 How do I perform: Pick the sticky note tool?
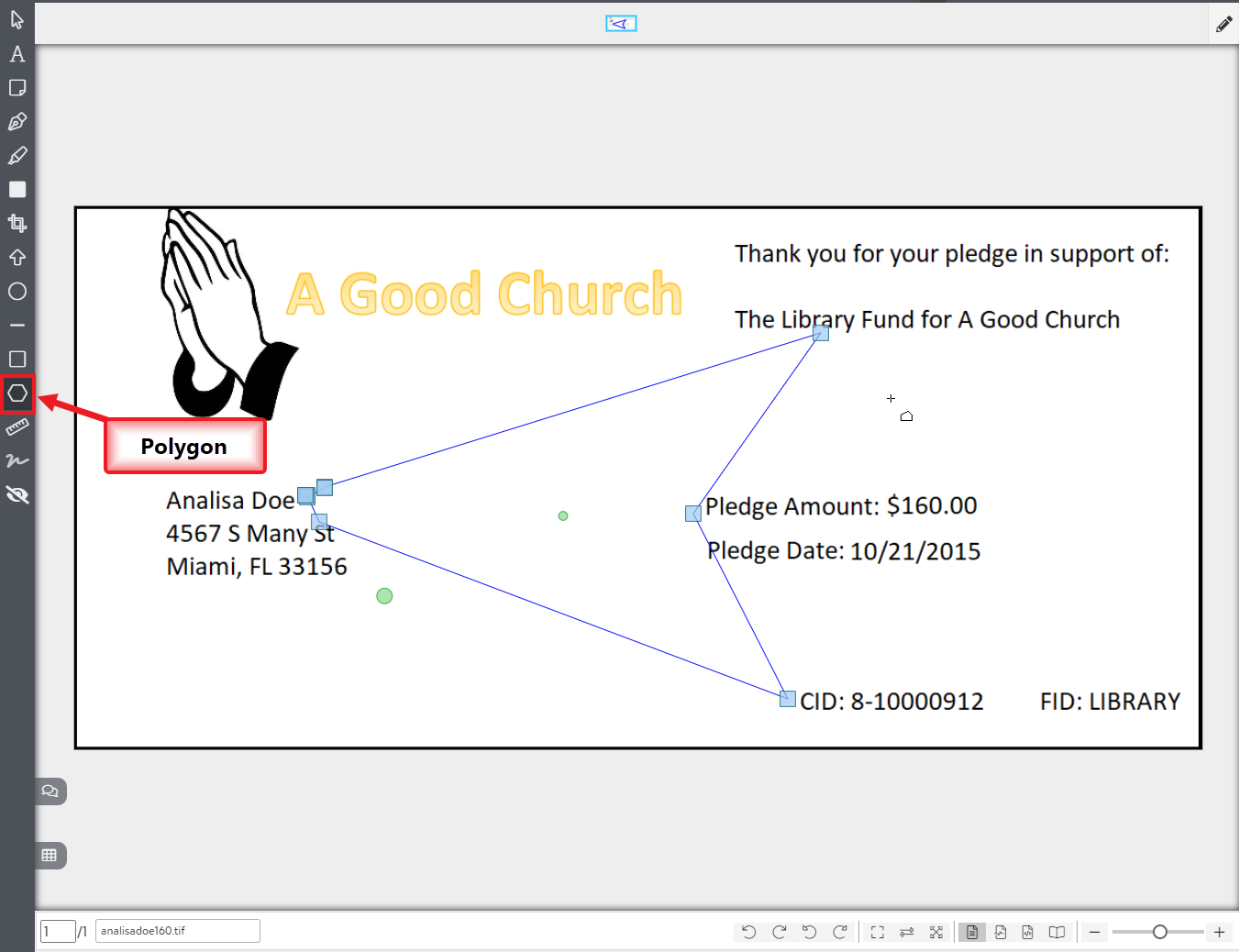point(17,88)
